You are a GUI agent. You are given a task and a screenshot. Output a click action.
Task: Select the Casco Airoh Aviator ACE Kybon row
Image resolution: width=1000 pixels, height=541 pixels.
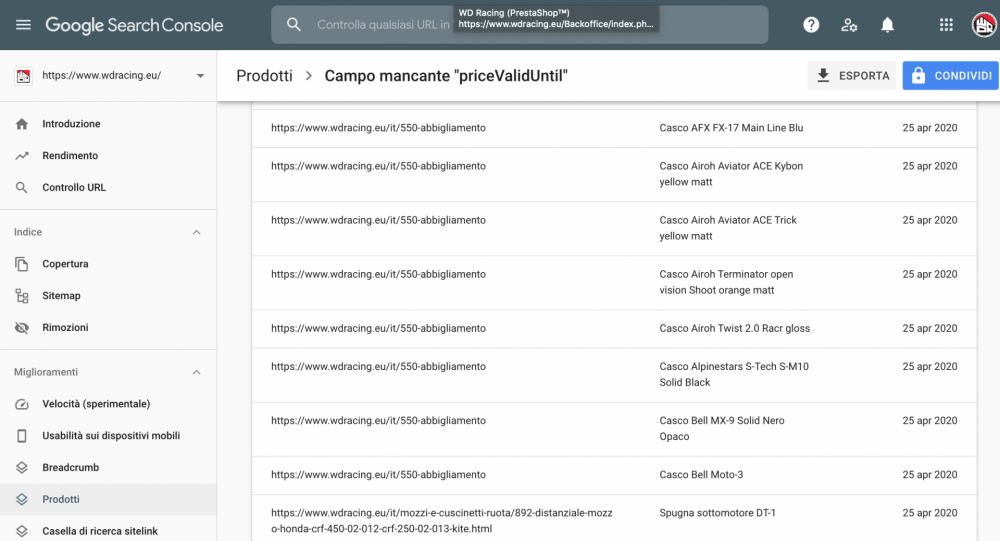click(614, 175)
